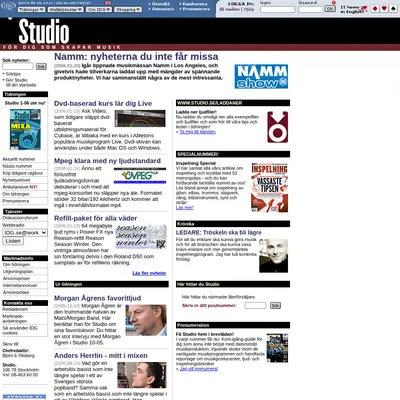
Task: Select Nästa nummer in sidebar menu
Action: (17, 166)
